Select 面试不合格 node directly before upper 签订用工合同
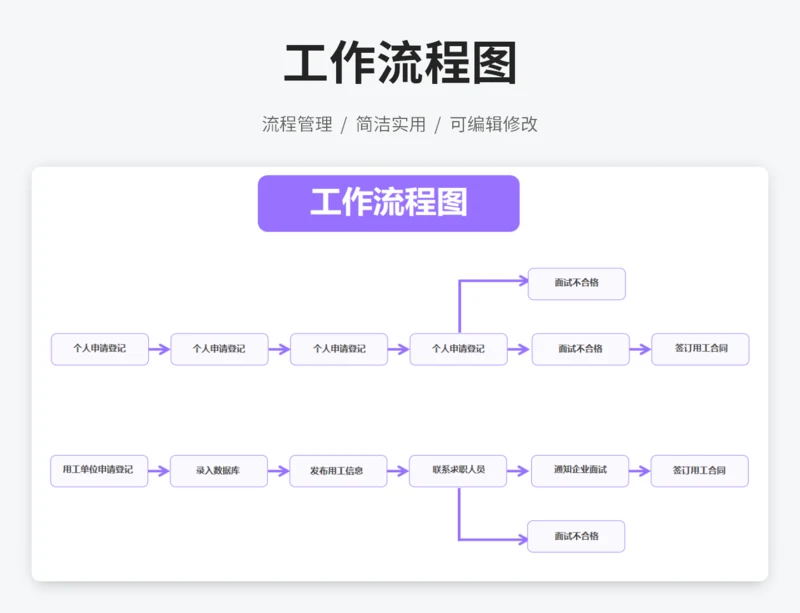The image size is (800, 613). [x=581, y=349]
